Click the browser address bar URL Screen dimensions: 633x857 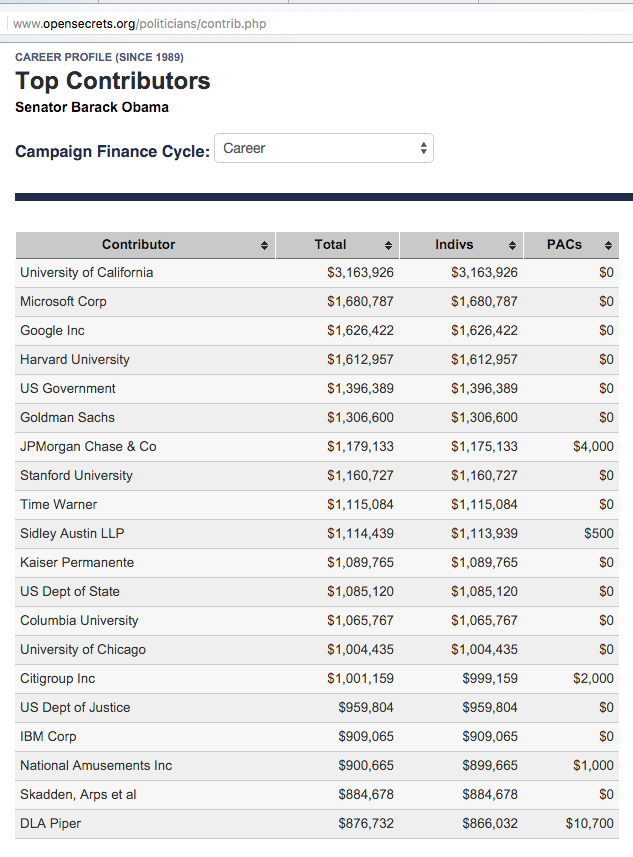tap(140, 24)
